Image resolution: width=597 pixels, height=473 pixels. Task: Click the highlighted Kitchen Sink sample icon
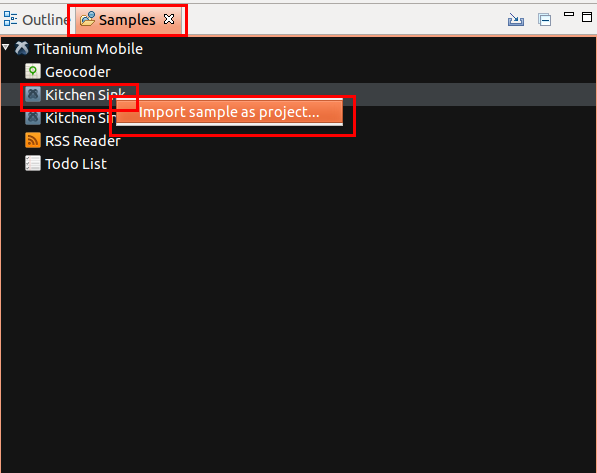33,94
